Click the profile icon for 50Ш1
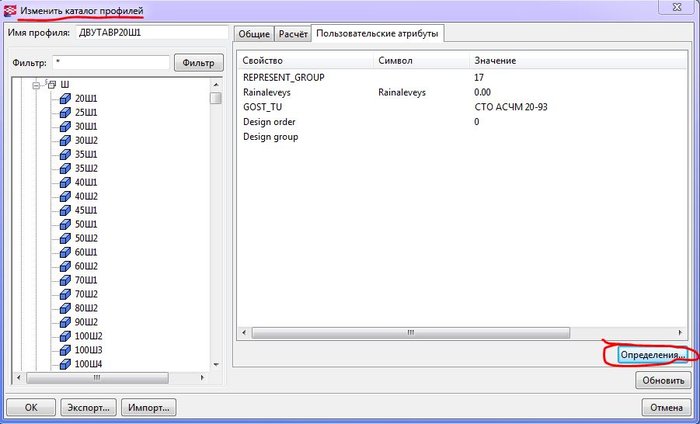The width and height of the screenshot is (700, 424). 65,224
